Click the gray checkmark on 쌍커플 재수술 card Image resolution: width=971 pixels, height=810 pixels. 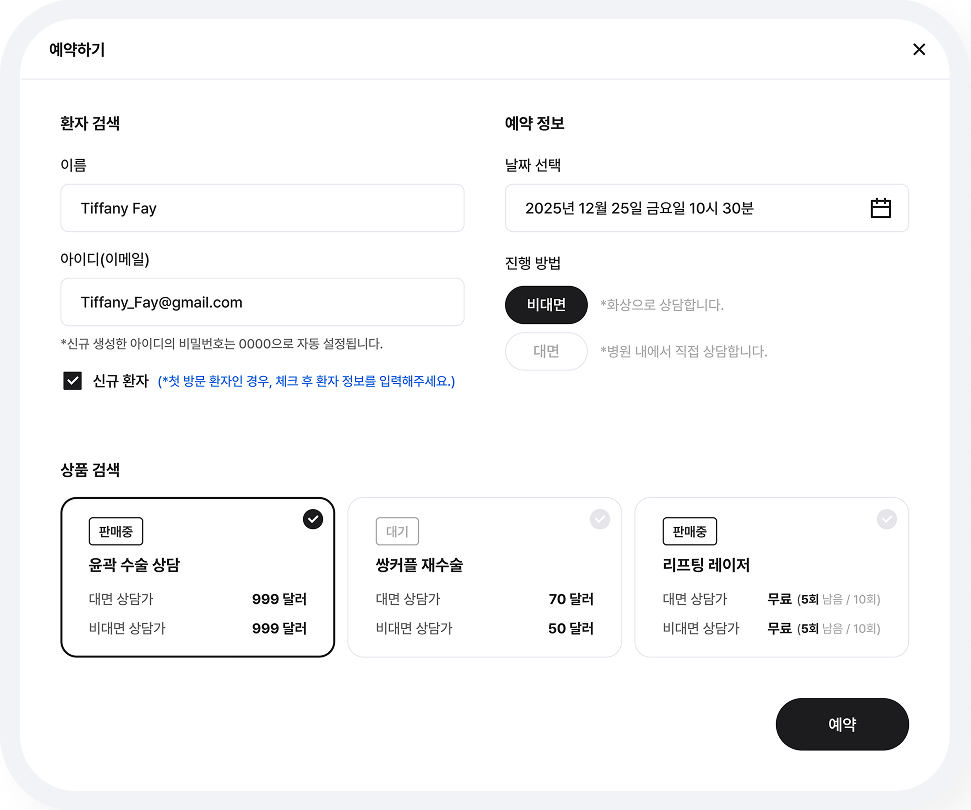tap(600, 519)
